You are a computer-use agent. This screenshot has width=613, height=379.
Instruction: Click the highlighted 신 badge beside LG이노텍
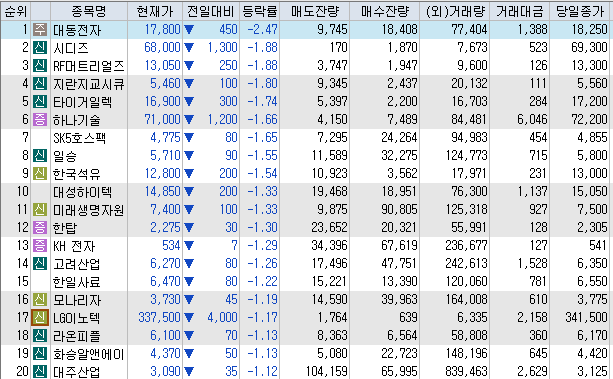coord(39,318)
